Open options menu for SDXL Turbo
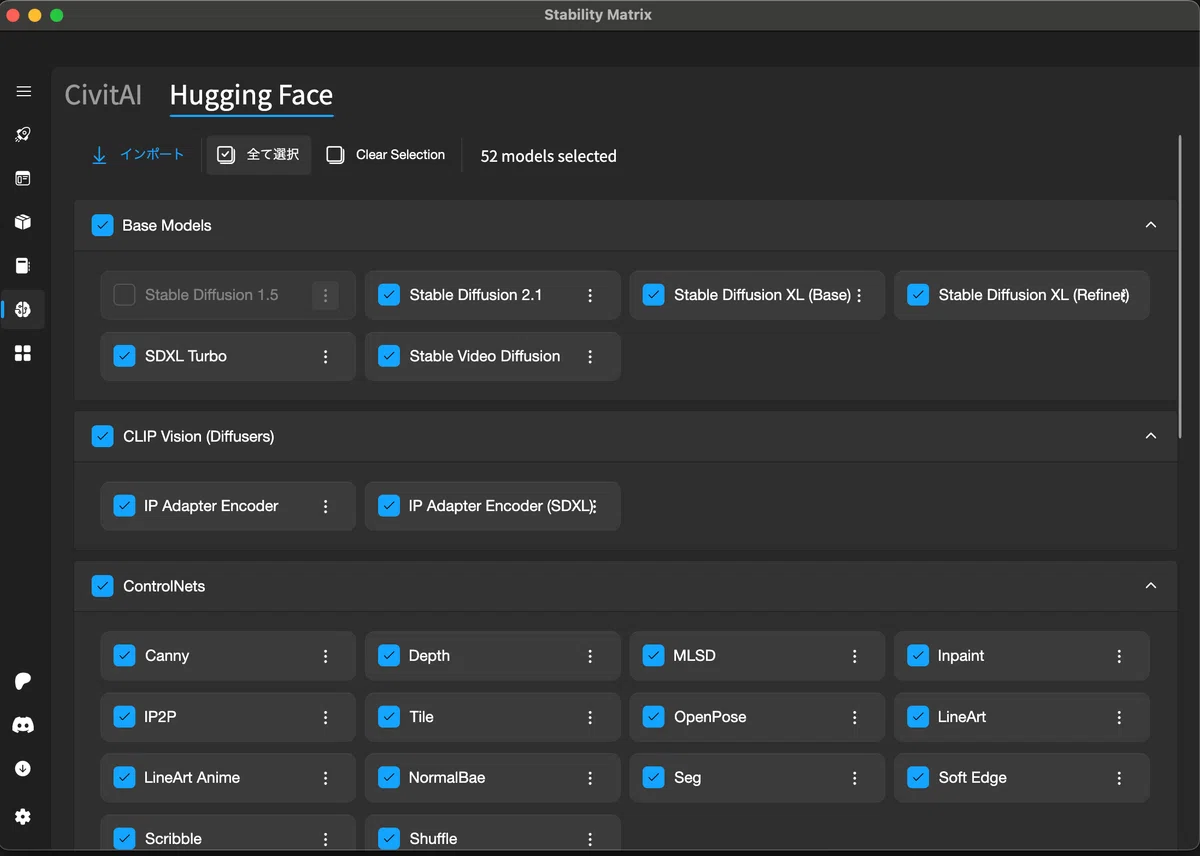 click(325, 356)
